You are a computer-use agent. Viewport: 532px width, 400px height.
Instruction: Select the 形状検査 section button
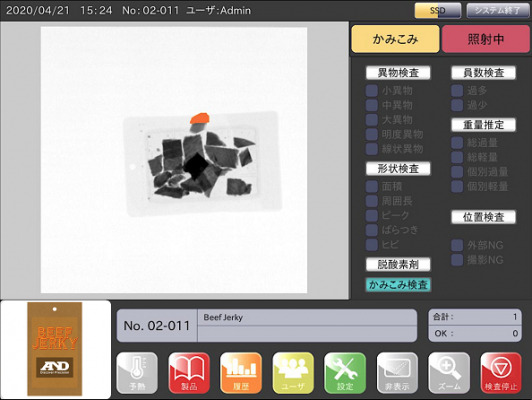coord(398,169)
